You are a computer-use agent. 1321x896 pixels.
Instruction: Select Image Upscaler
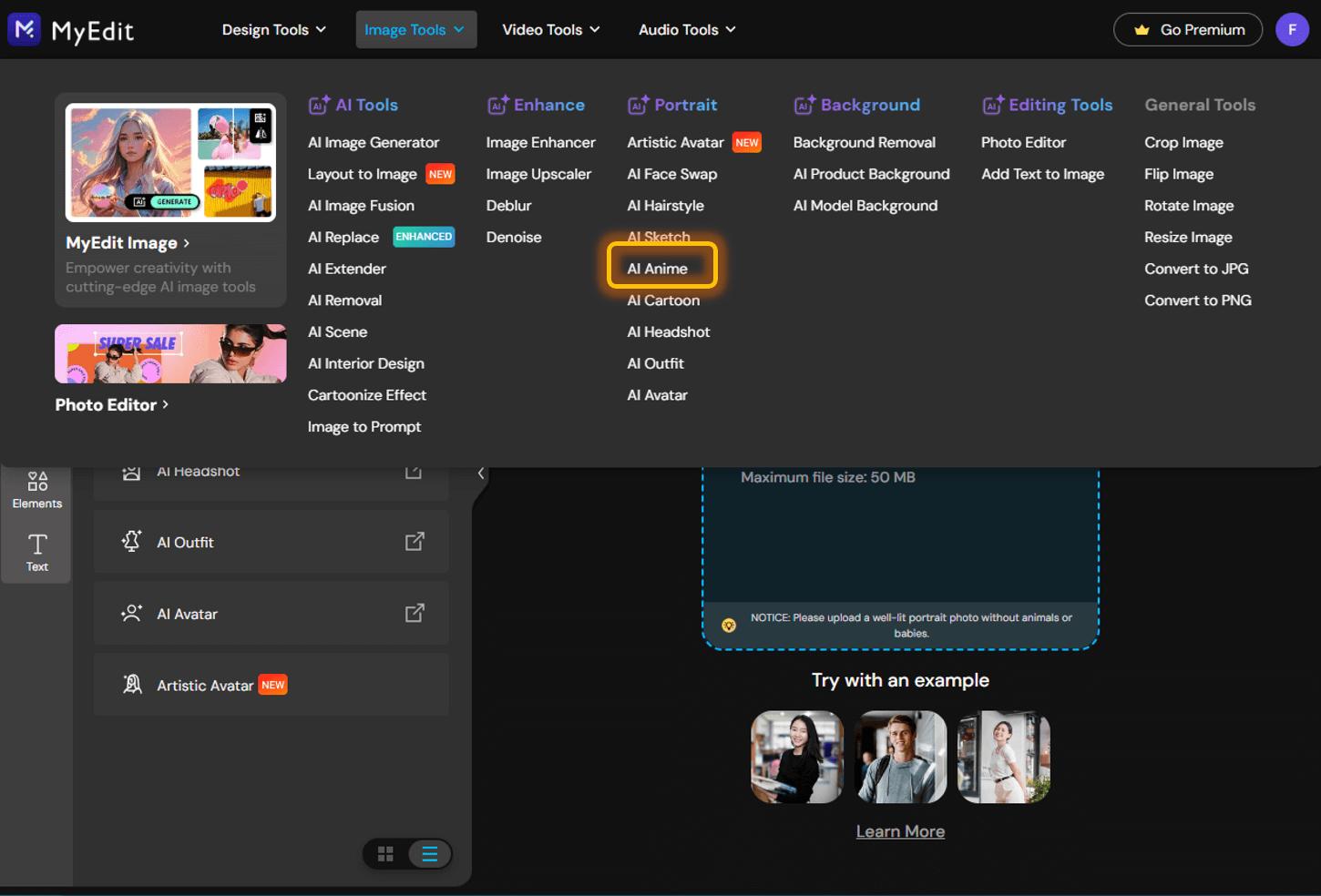pyautogui.click(x=538, y=174)
